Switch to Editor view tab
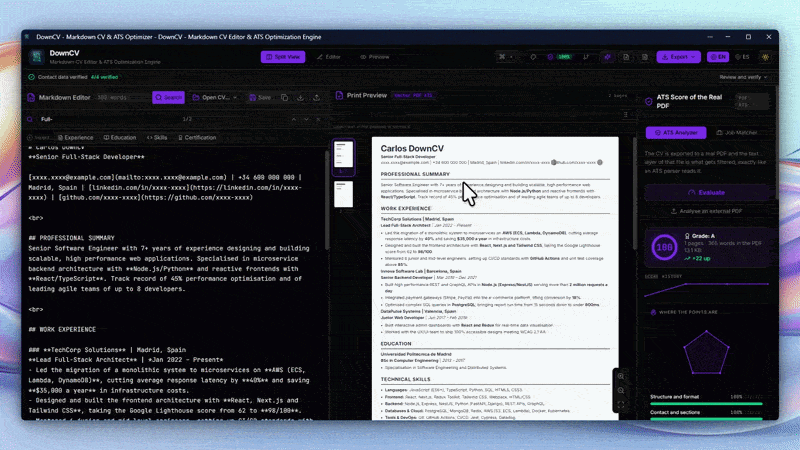 (x=329, y=57)
